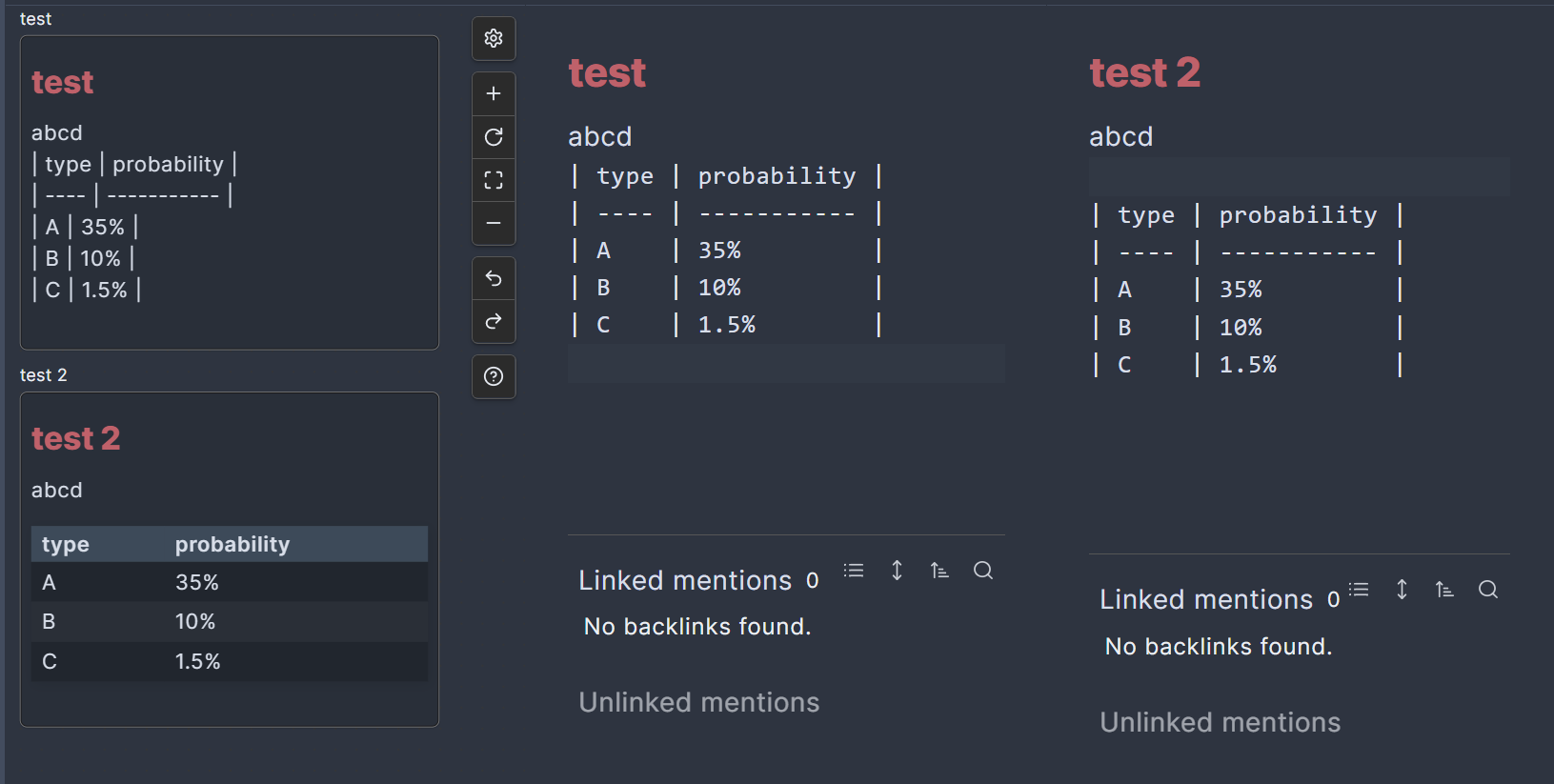Expand Unlinked mentions under test 2 note
This screenshot has height=784, width=1554.
[1221, 722]
